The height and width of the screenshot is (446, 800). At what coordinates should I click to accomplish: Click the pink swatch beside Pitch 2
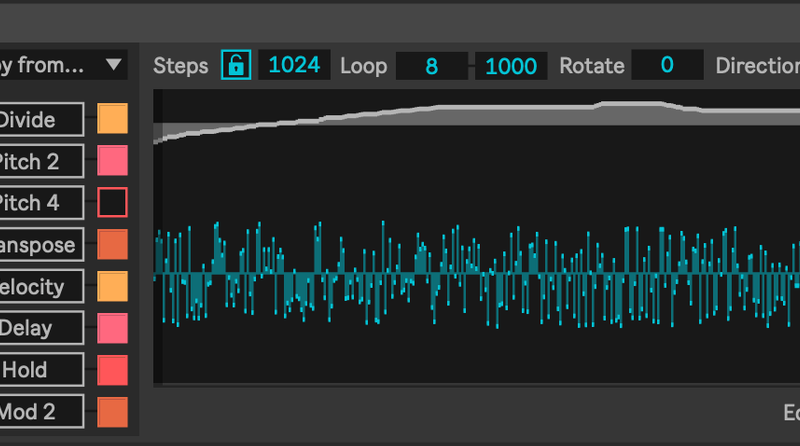pyautogui.click(x=112, y=162)
